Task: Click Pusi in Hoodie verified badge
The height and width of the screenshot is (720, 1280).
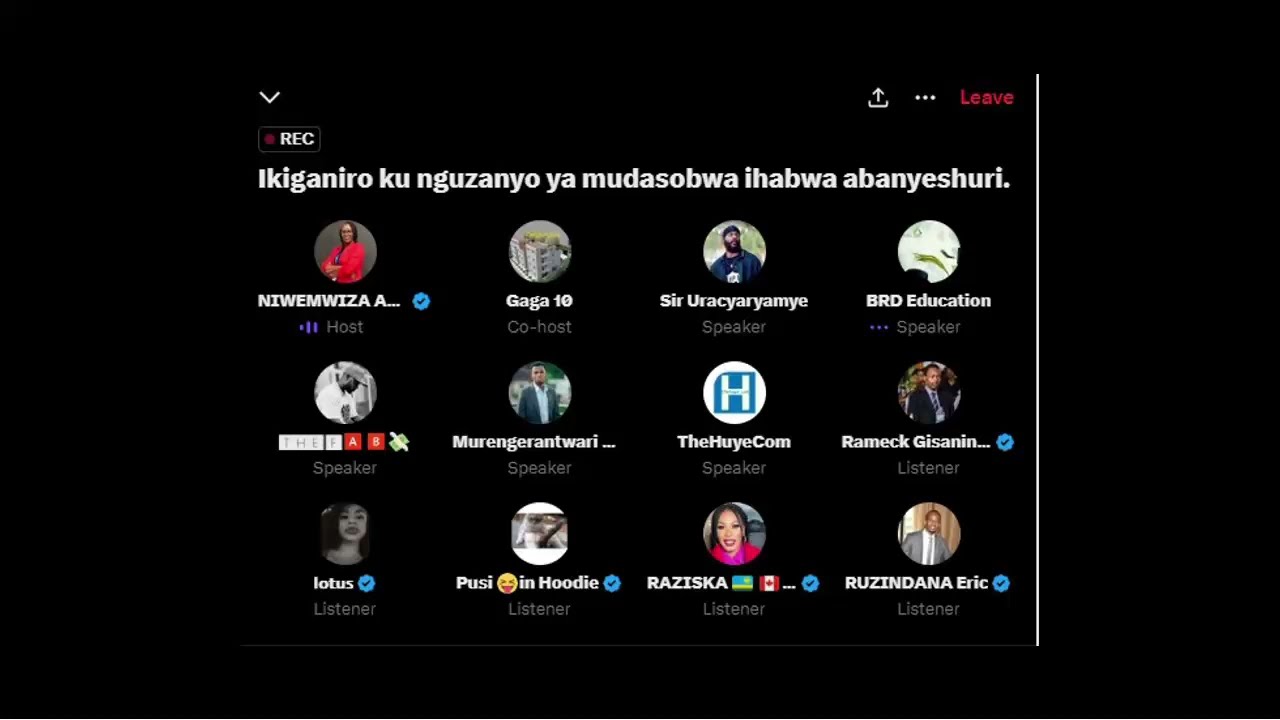Action: [x=612, y=583]
